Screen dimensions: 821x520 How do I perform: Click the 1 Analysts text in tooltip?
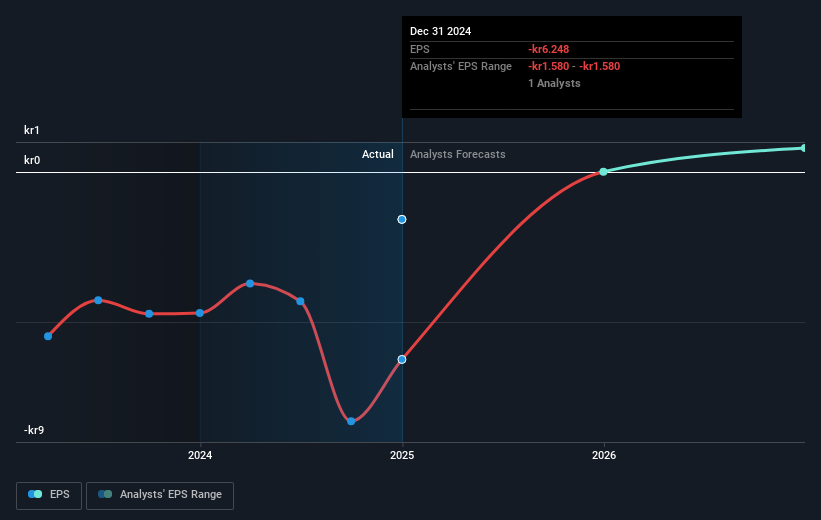pos(554,83)
